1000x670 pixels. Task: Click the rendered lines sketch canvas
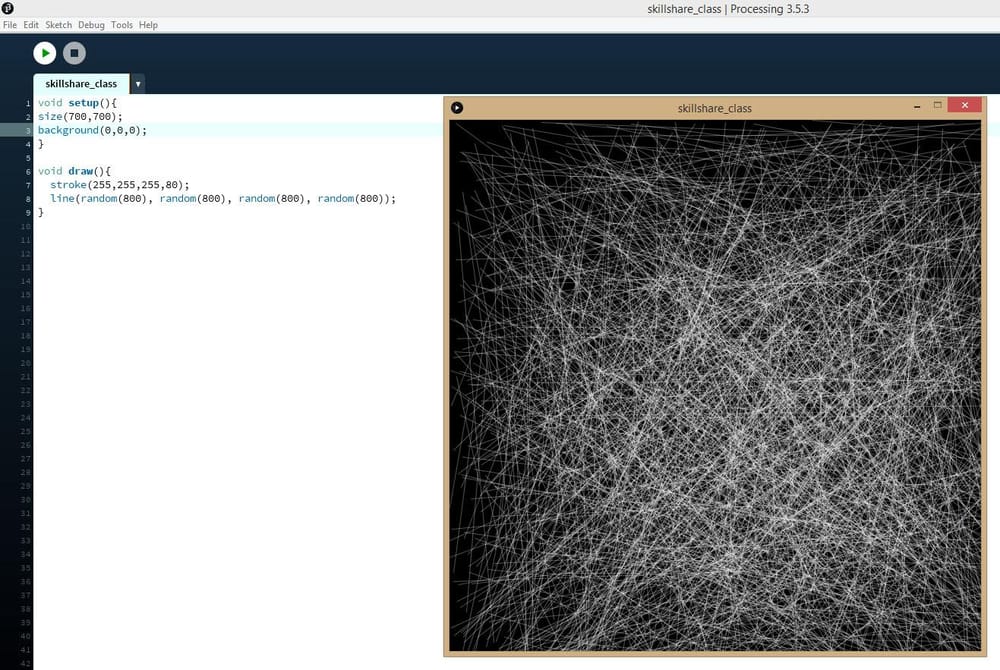click(715, 386)
